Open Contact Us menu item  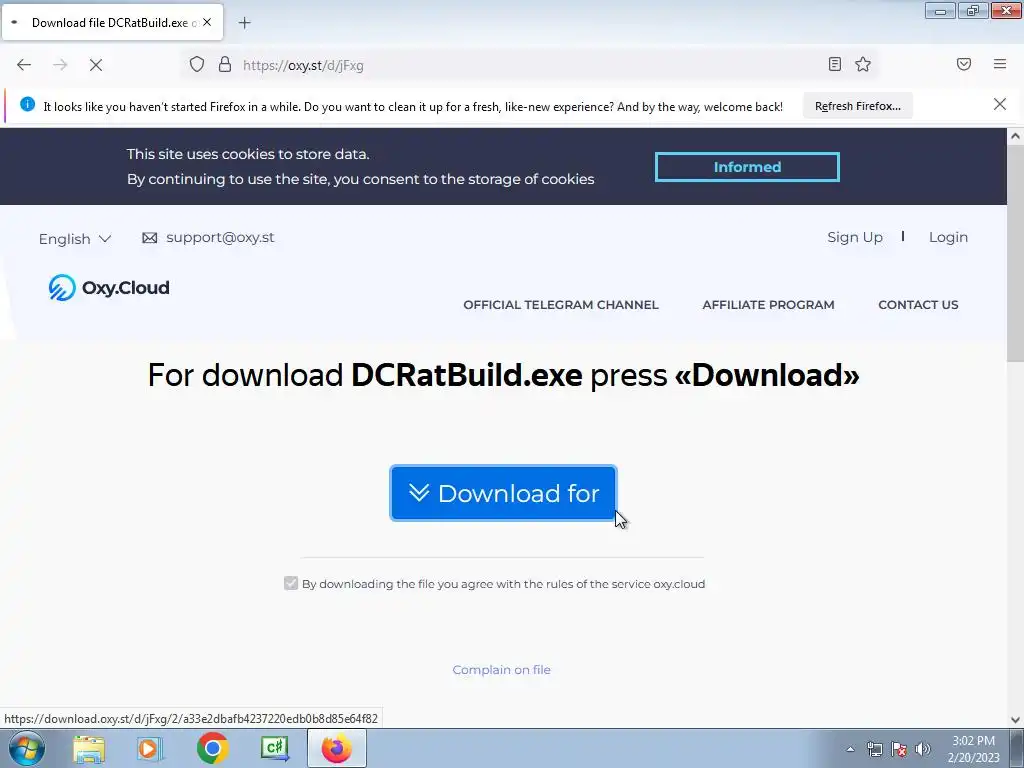pyautogui.click(x=918, y=305)
